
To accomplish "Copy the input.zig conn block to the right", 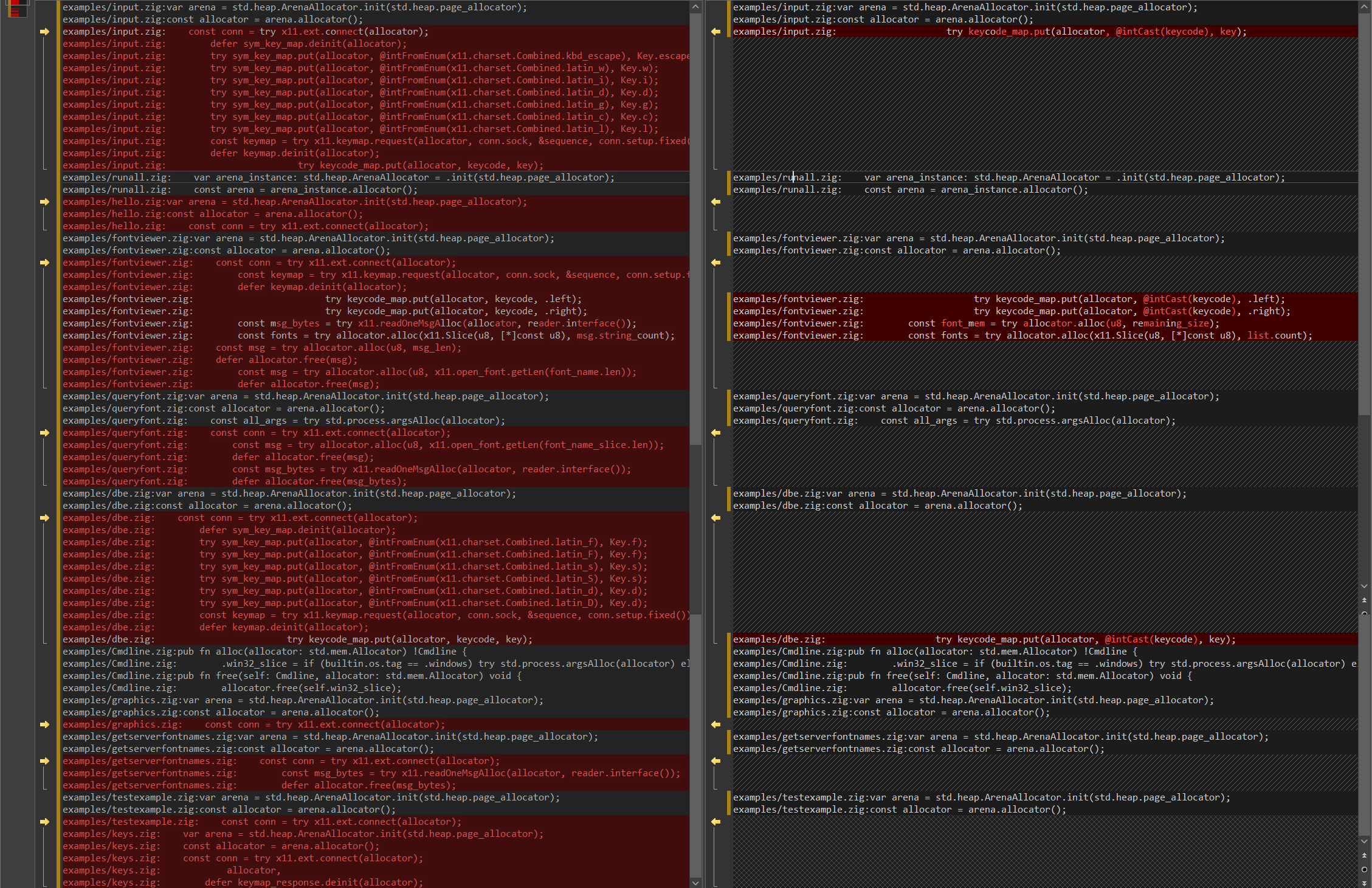I will (x=44, y=32).
